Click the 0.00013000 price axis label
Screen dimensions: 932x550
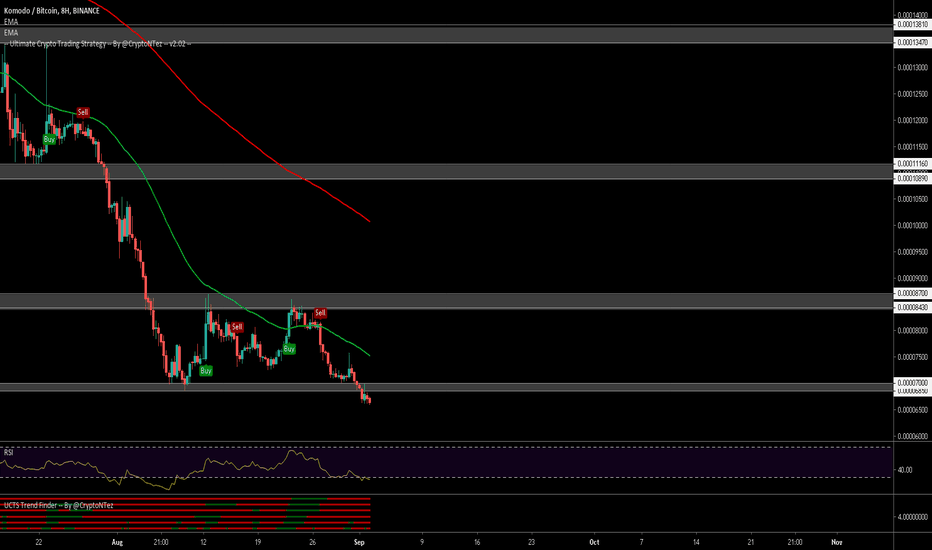912,67
